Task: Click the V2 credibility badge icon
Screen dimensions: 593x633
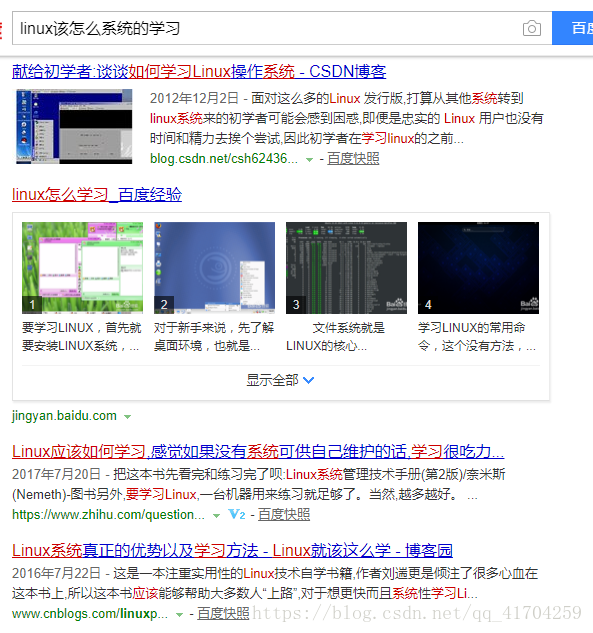Action: [x=237, y=514]
